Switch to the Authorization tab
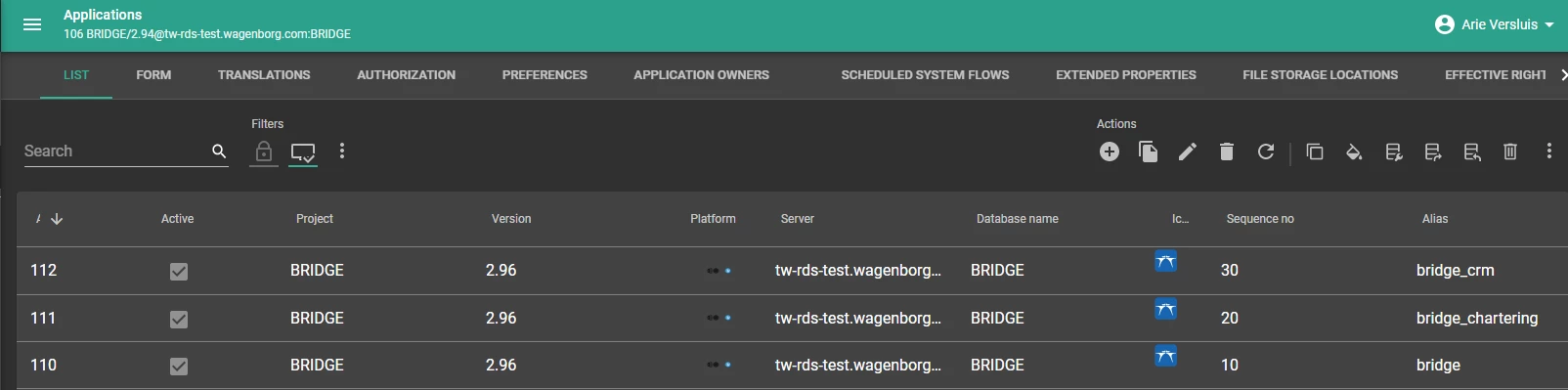This screenshot has width=1568, height=390. [x=407, y=75]
